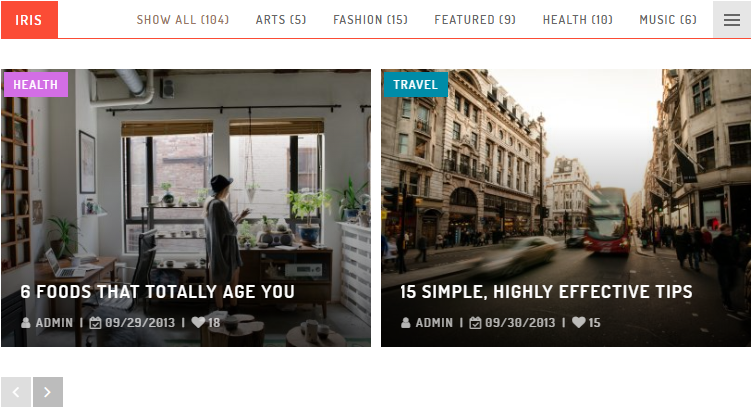
Task: Click heart icon on 15 Simple Tips post
Action: point(578,323)
